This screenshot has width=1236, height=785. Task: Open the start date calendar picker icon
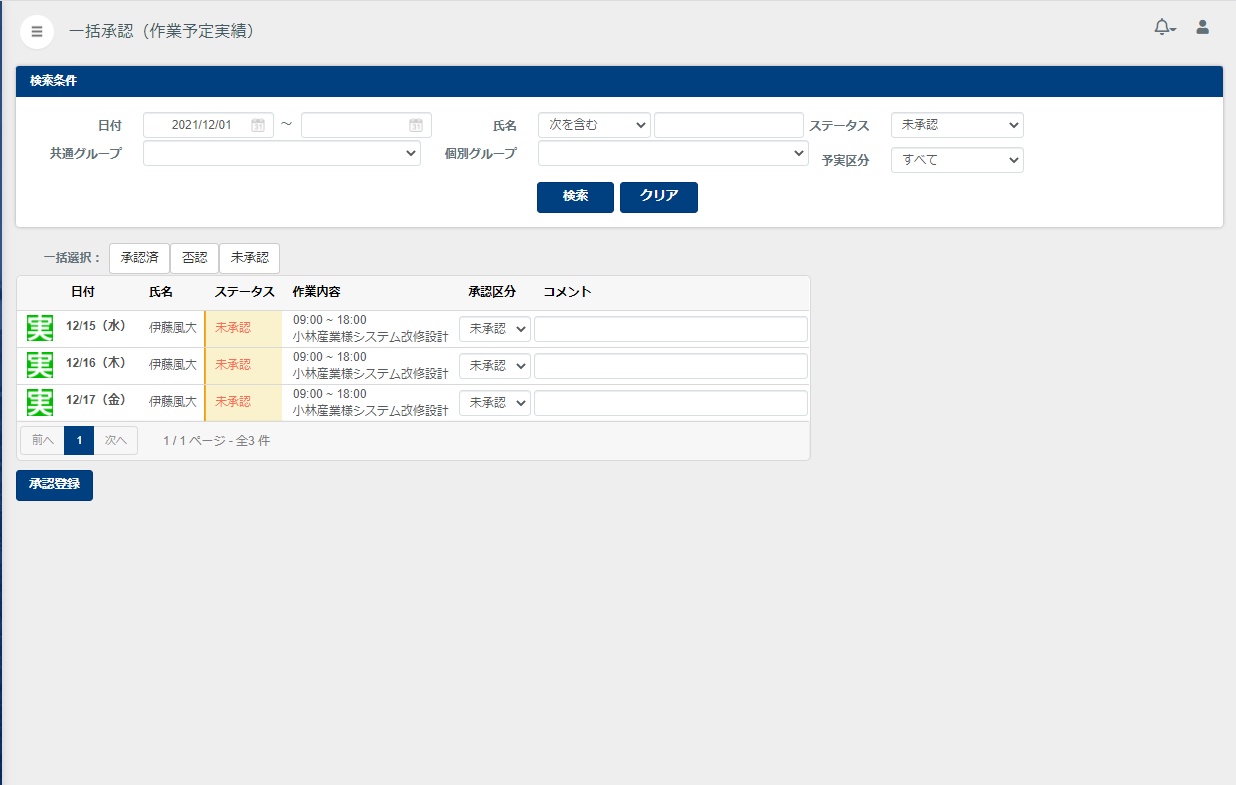pyautogui.click(x=258, y=125)
